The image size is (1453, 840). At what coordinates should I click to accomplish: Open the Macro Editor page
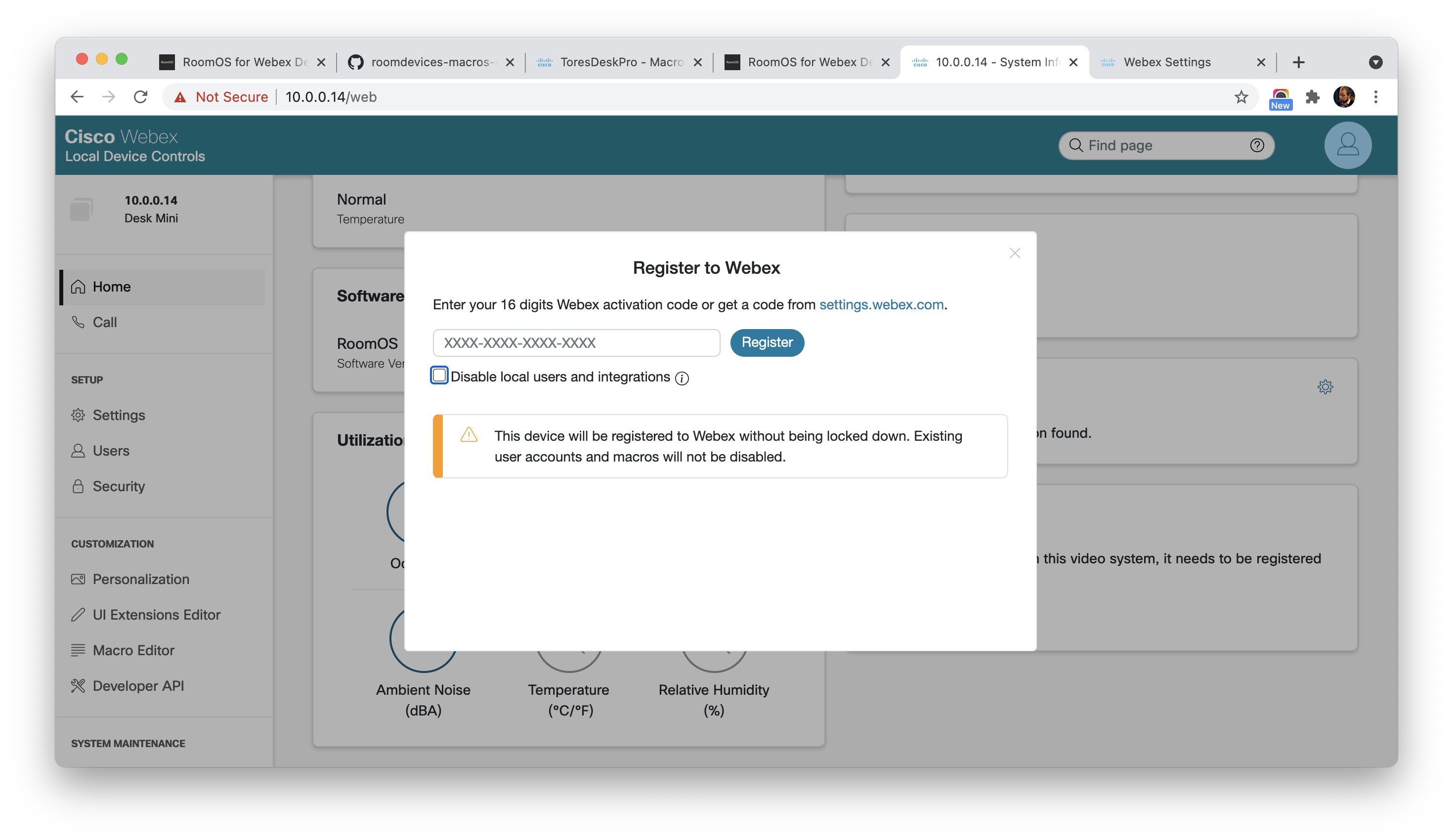click(x=133, y=650)
